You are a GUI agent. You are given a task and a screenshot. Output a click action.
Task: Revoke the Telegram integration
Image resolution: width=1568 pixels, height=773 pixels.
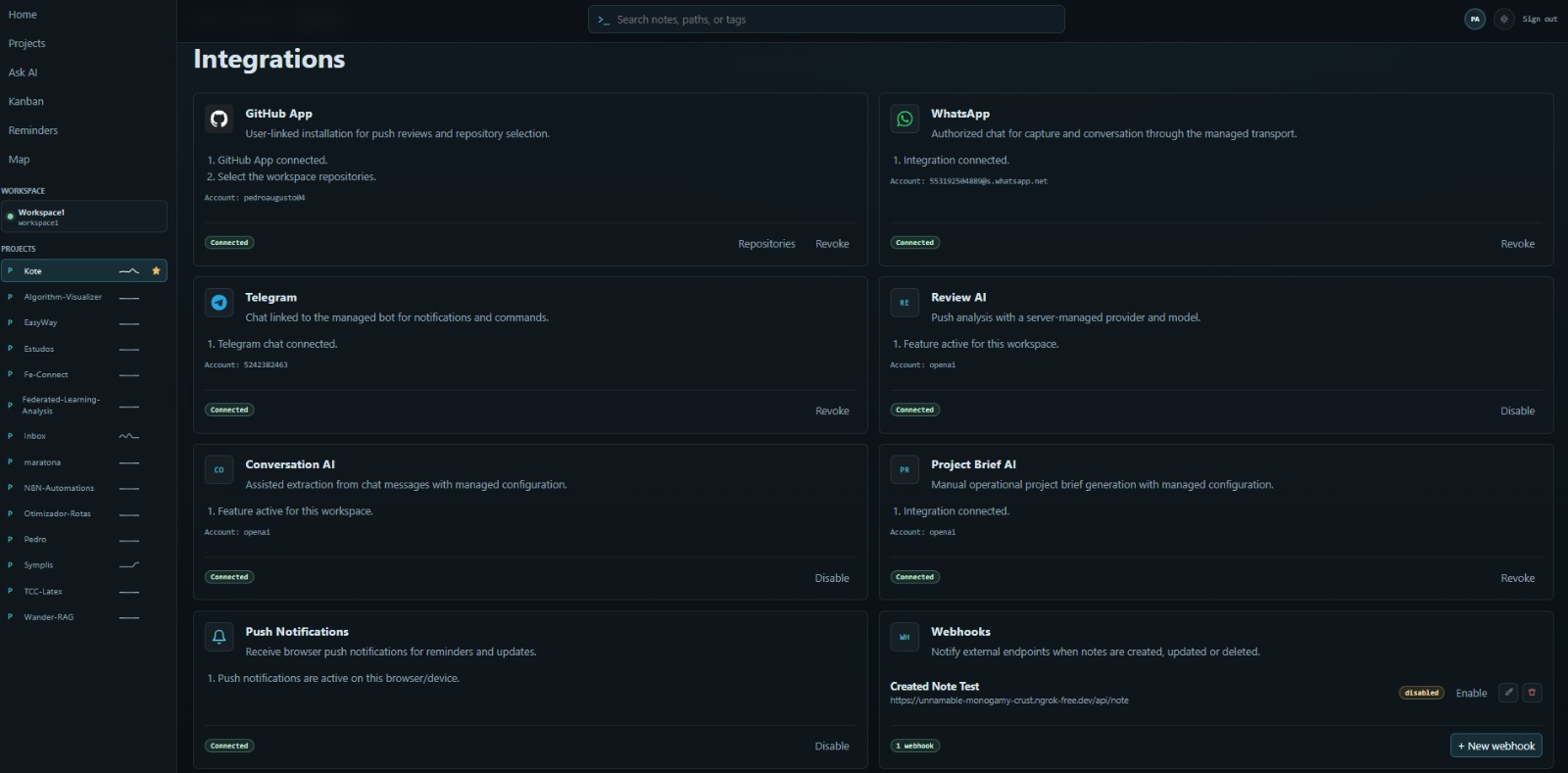click(832, 411)
